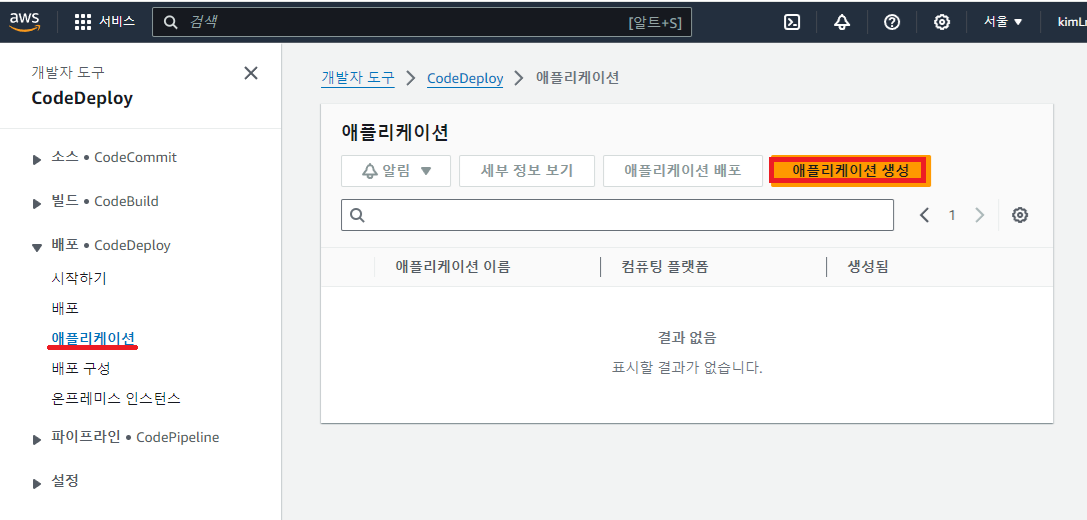Open 배포 deployments in the sidebar

click(x=65, y=308)
